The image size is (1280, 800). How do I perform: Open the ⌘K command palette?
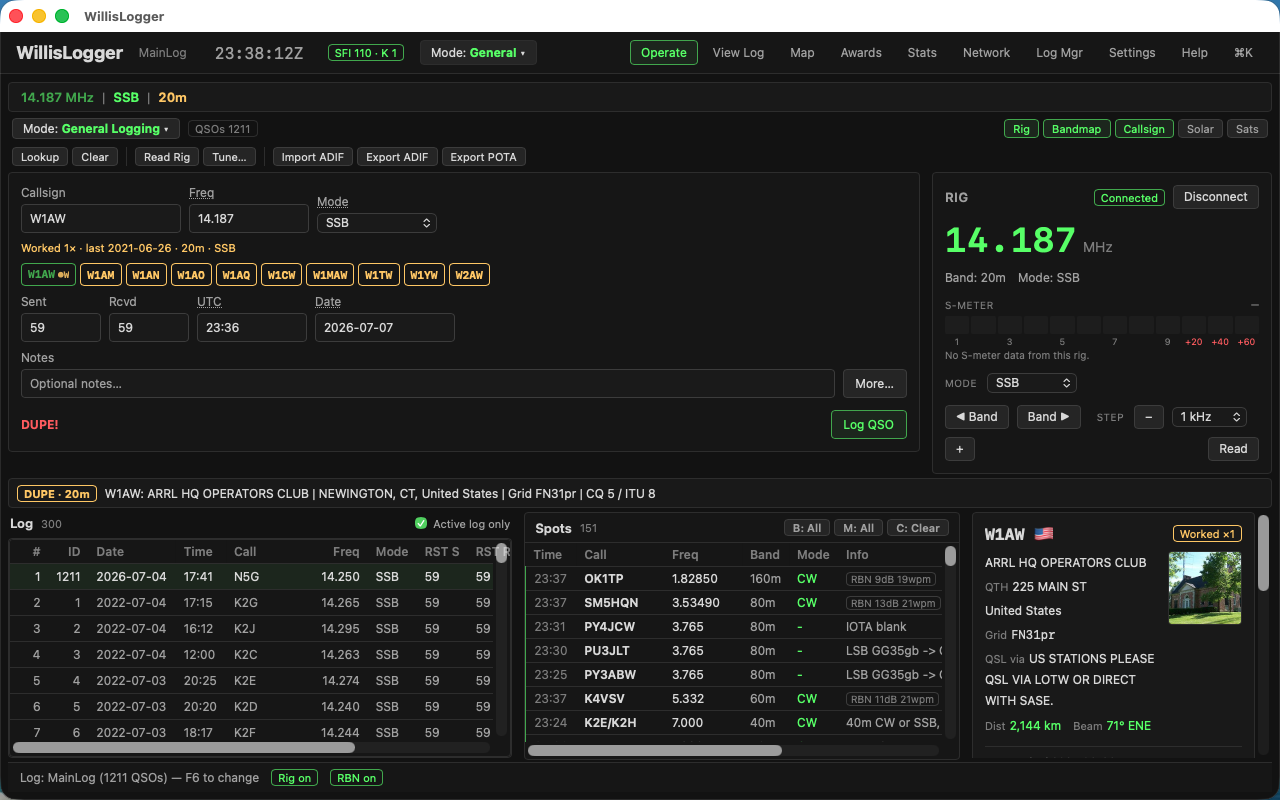[1243, 53]
